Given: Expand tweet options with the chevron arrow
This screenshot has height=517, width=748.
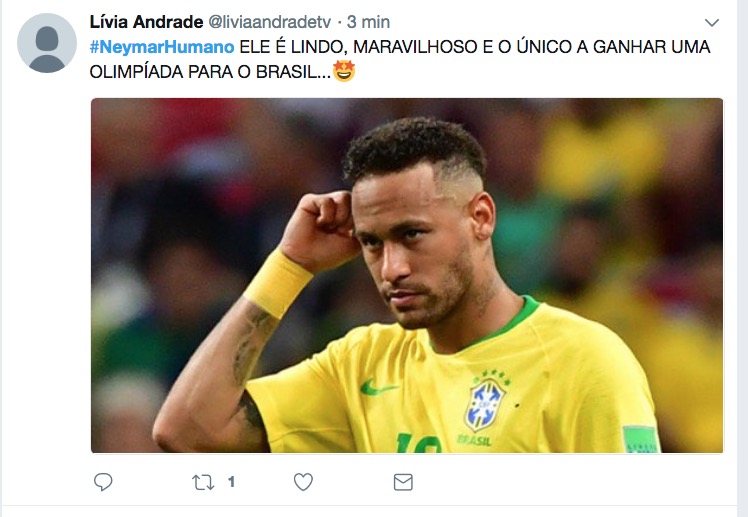Looking at the screenshot, I should (712, 22).
